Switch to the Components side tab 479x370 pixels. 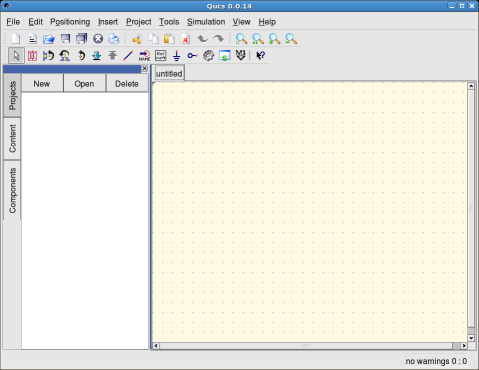(x=12, y=190)
